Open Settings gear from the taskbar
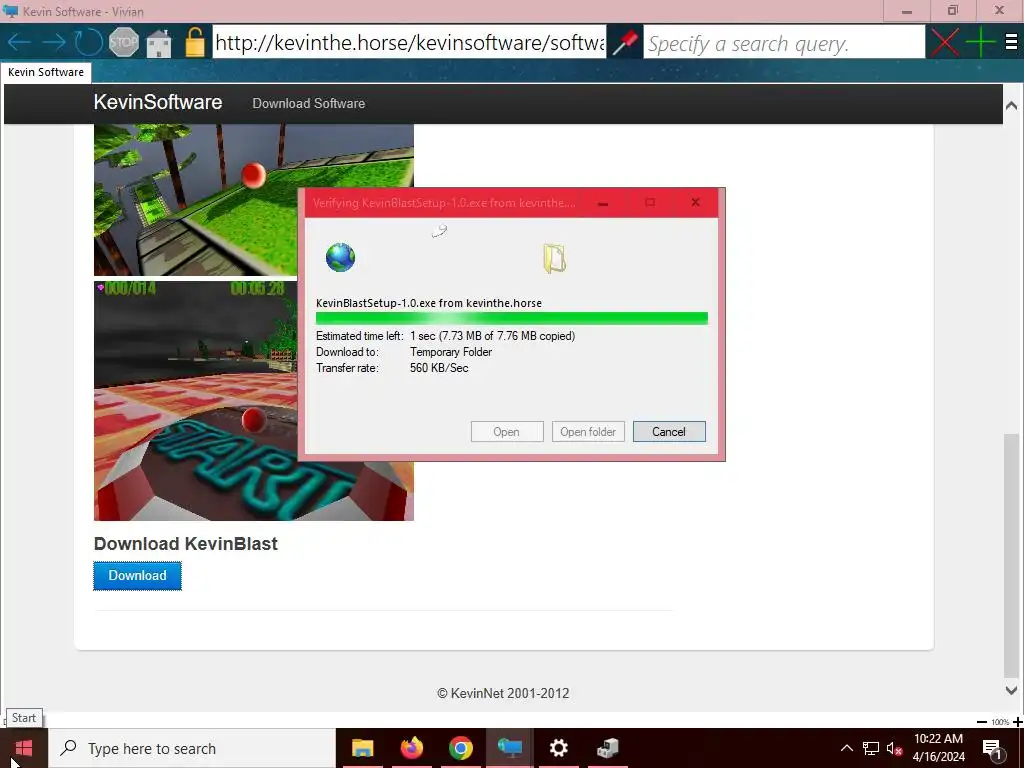The width and height of the screenshot is (1024, 768). point(558,748)
